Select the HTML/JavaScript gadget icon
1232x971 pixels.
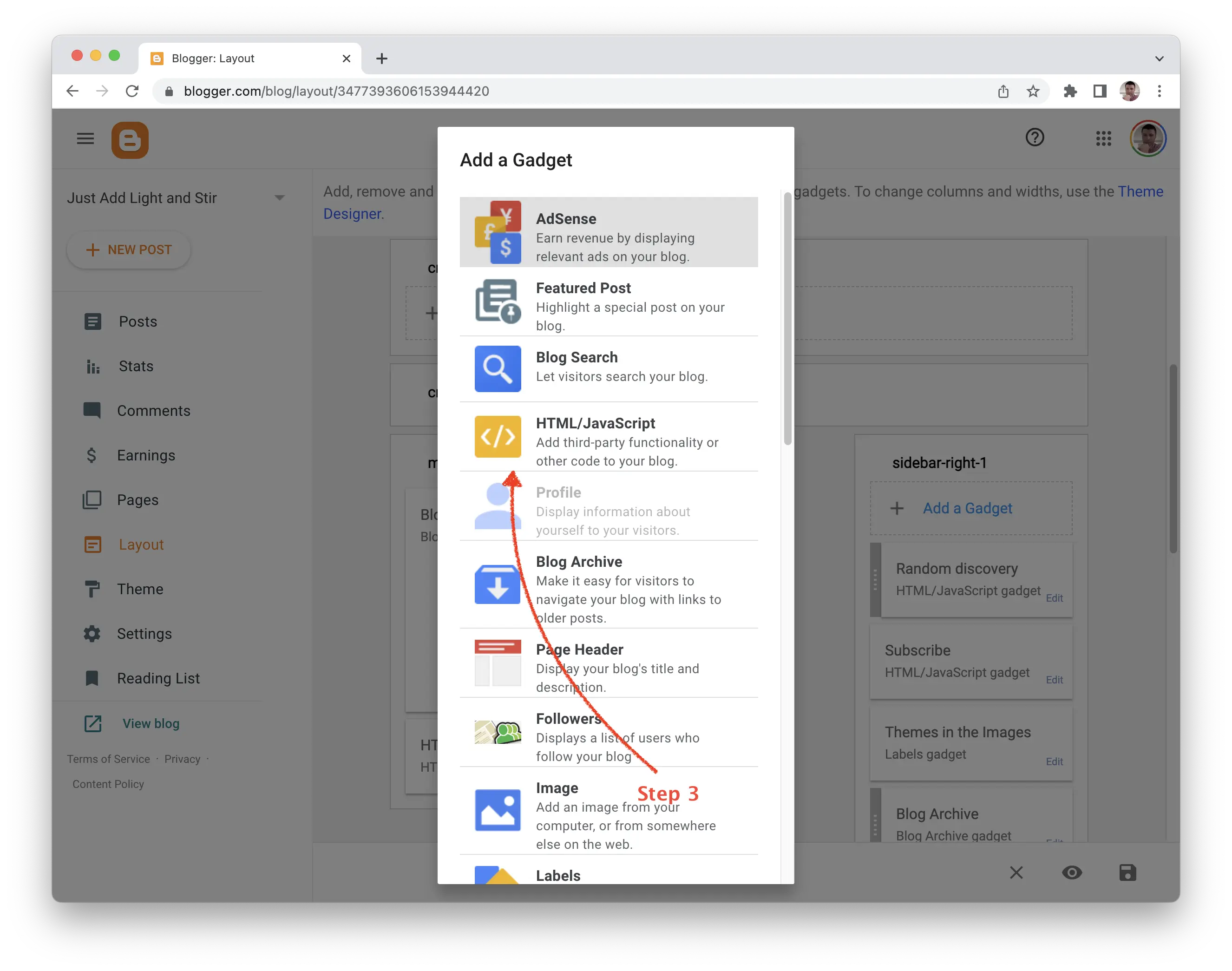click(x=498, y=437)
